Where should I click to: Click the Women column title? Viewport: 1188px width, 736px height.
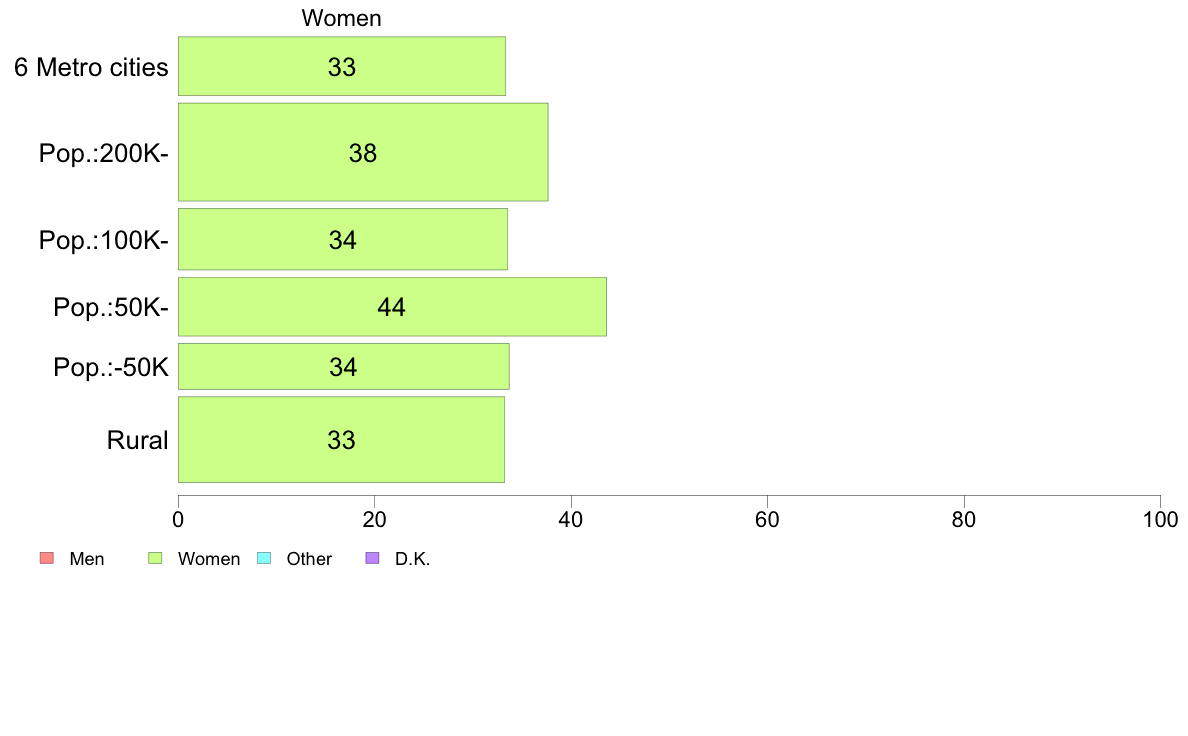click(x=341, y=18)
